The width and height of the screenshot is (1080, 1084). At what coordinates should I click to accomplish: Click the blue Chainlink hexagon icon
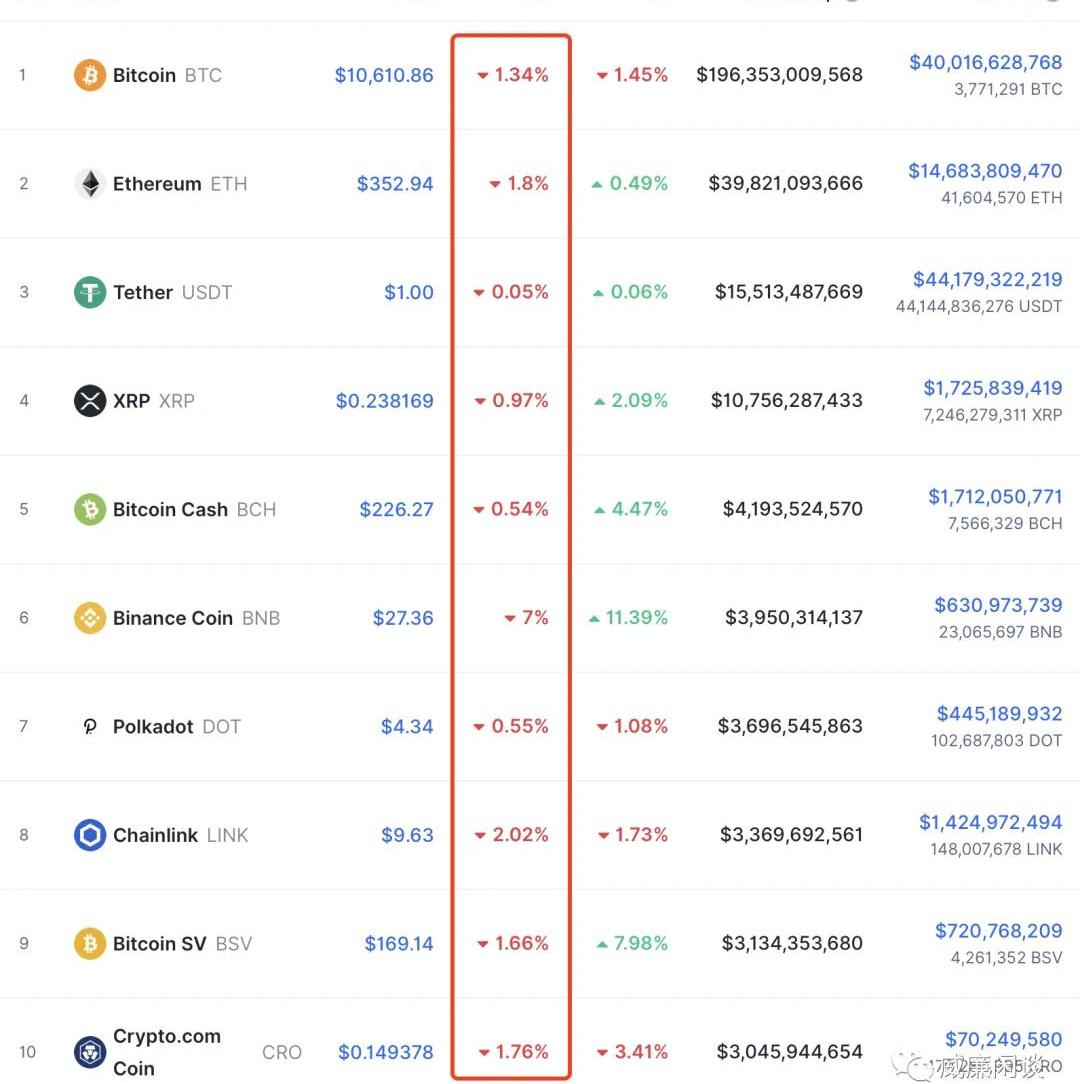click(90, 834)
